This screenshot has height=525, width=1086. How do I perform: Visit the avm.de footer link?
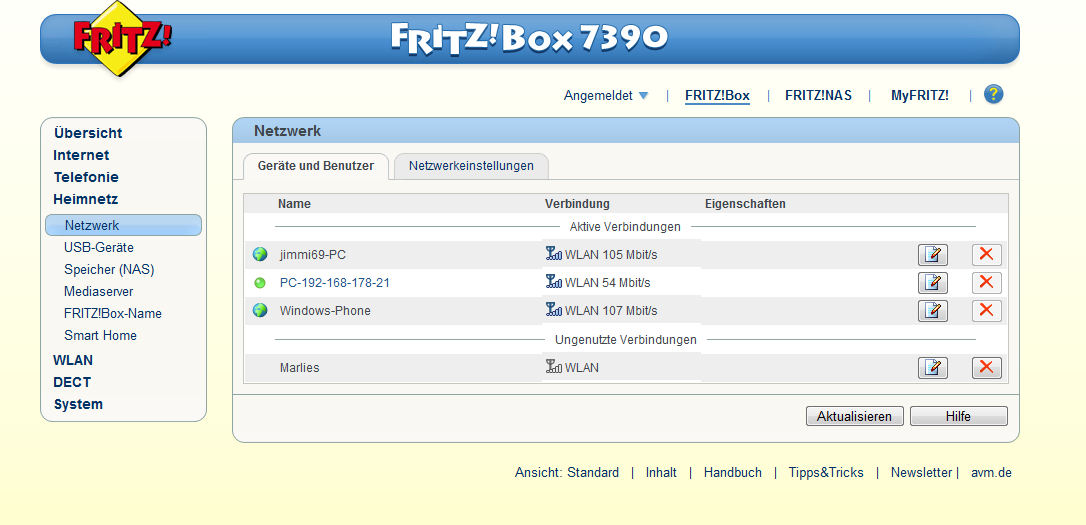click(x=991, y=472)
